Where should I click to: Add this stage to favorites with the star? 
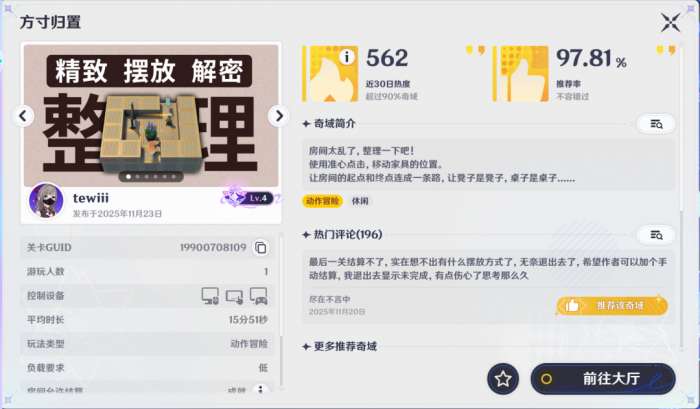pos(503,379)
